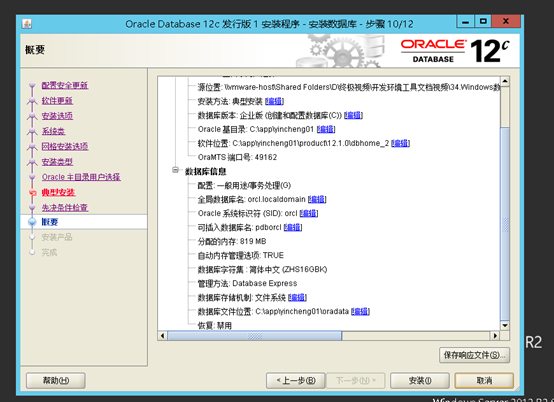
Task: Edit the 安装方法 setting
Action: pos(275,101)
